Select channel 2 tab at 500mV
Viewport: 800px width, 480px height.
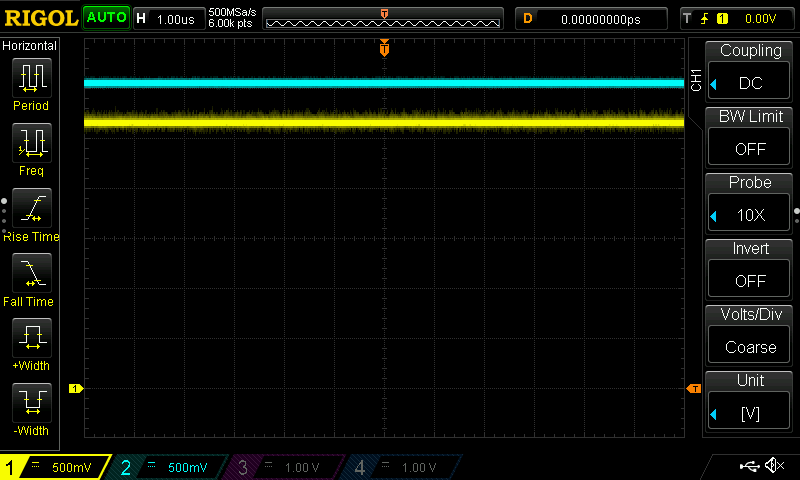pos(170,467)
